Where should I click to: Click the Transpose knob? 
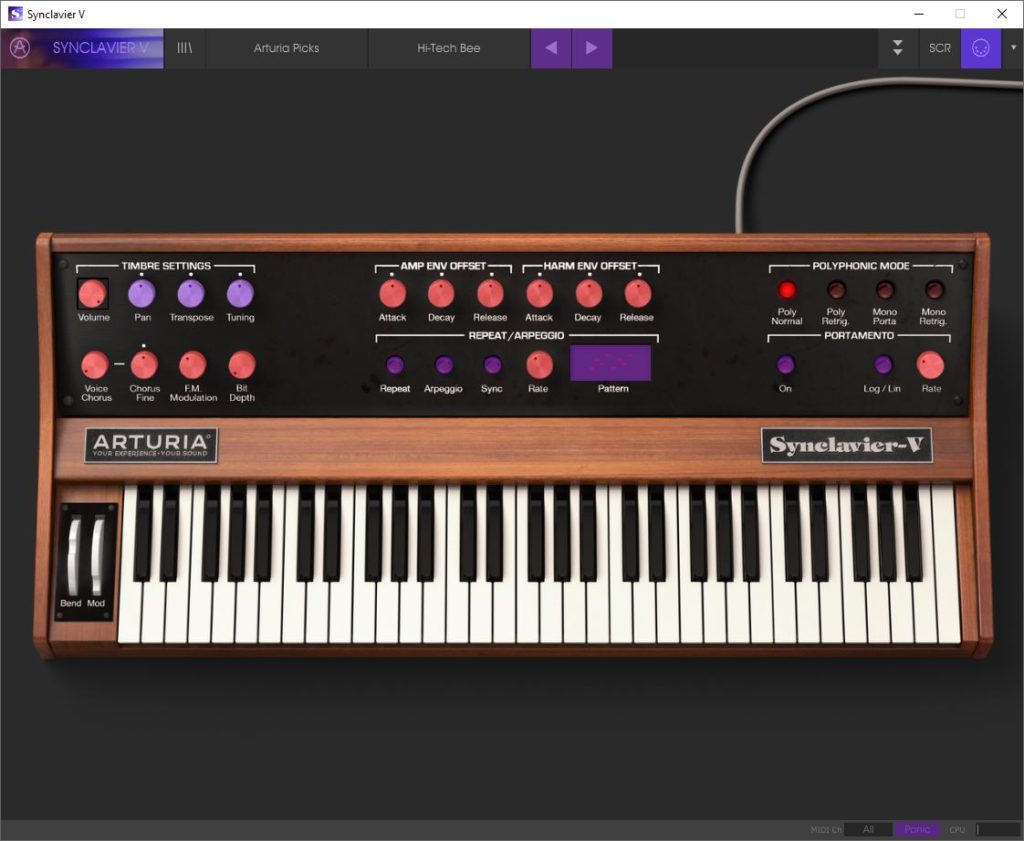coord(191,294)
